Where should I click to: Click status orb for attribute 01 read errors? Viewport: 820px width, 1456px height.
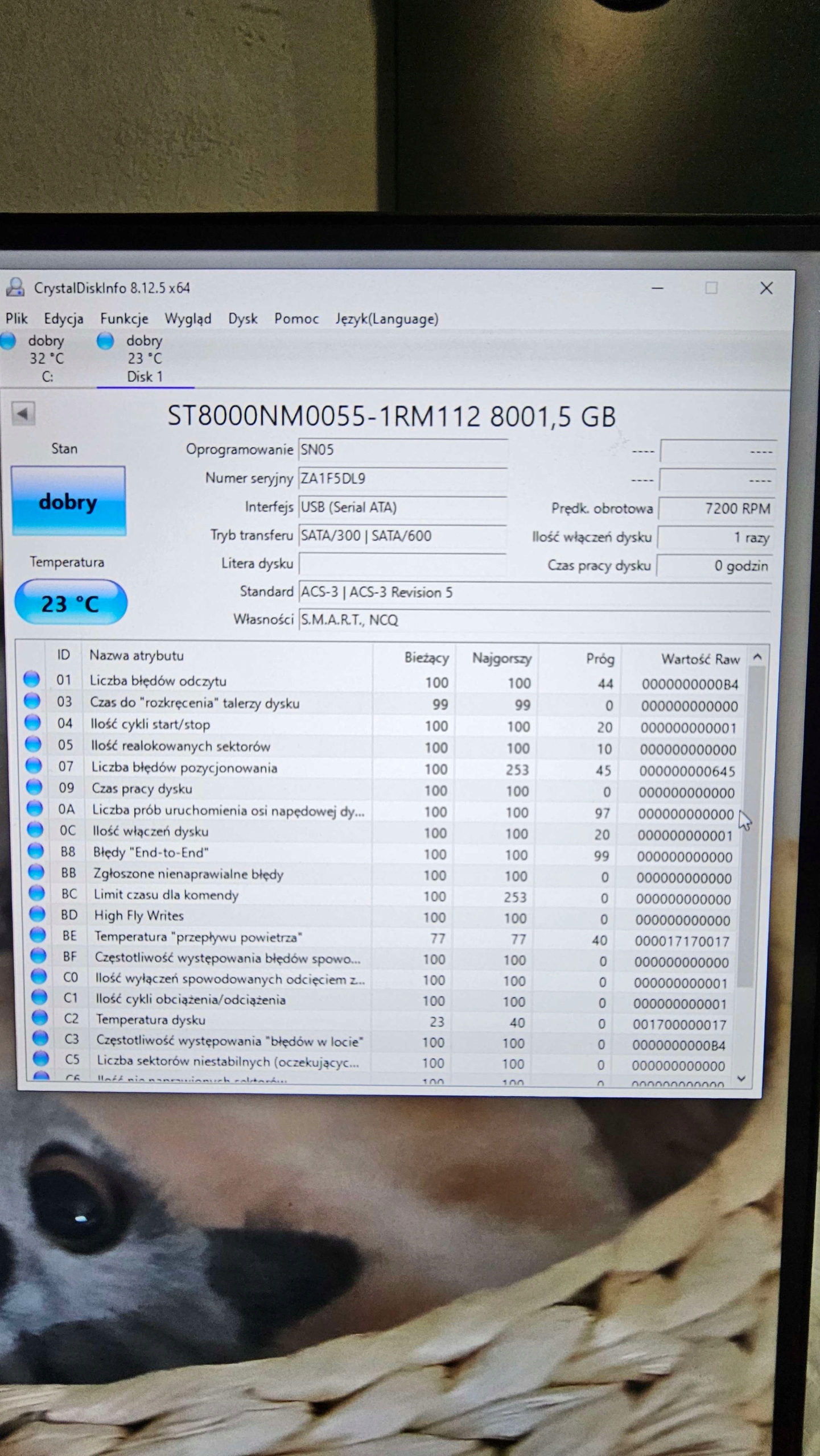click(x=31, y=679)
